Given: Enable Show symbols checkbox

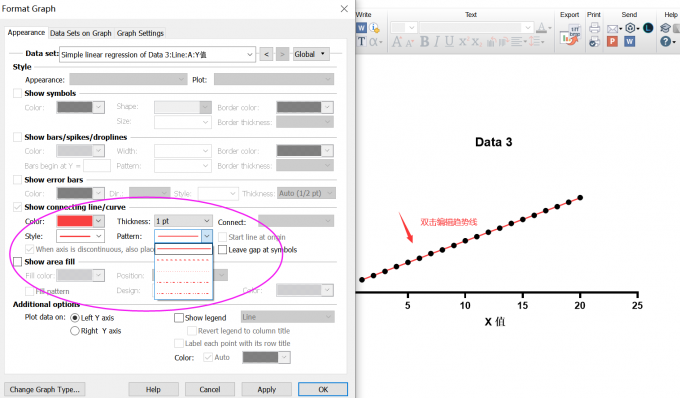Looking at the screenshot, I should (x=17, y=93).
